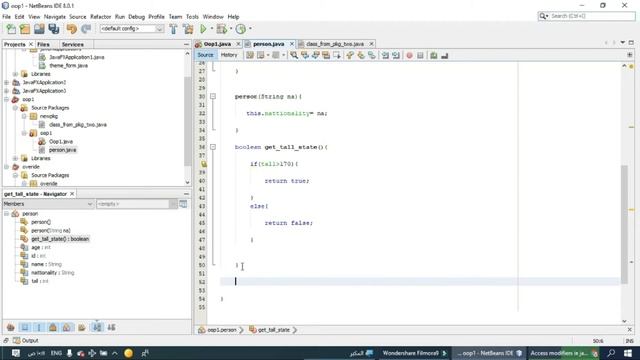Toggle Bookmark editor toolbar icon
This screenshot has height=360, width=640.
pos(371,55)
